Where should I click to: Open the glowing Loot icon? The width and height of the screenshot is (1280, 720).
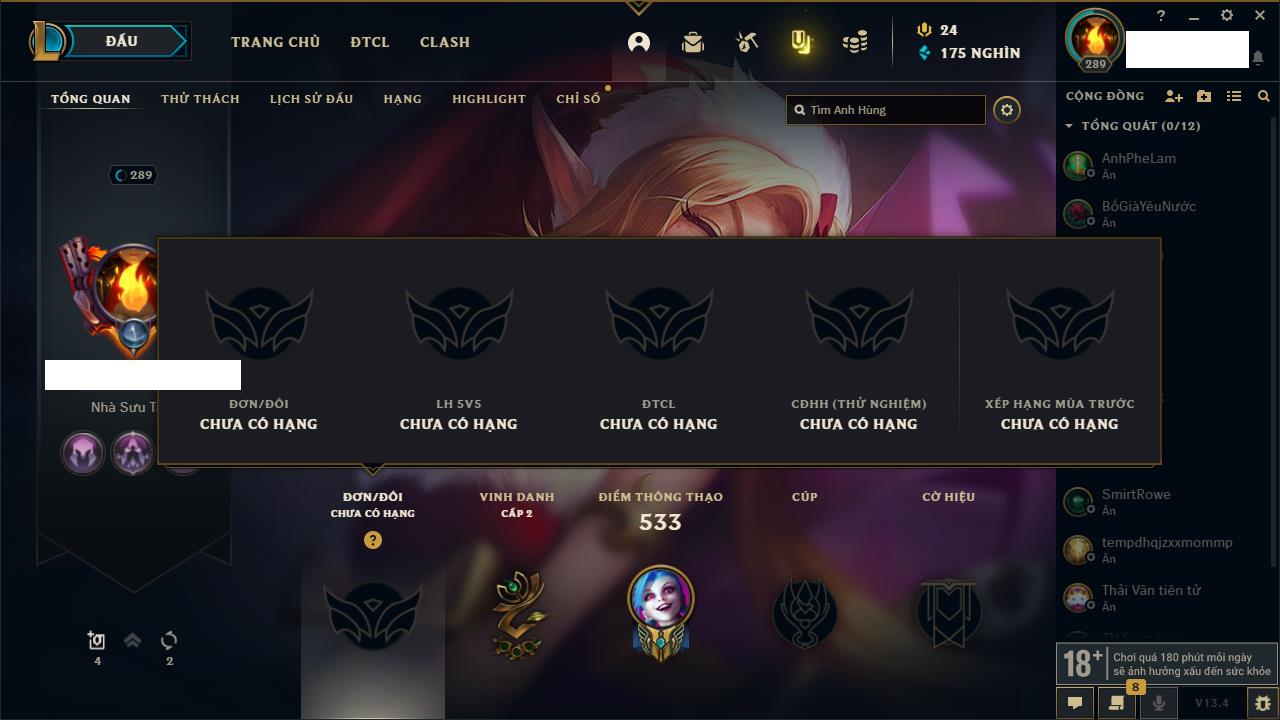[x=801, y=42]
